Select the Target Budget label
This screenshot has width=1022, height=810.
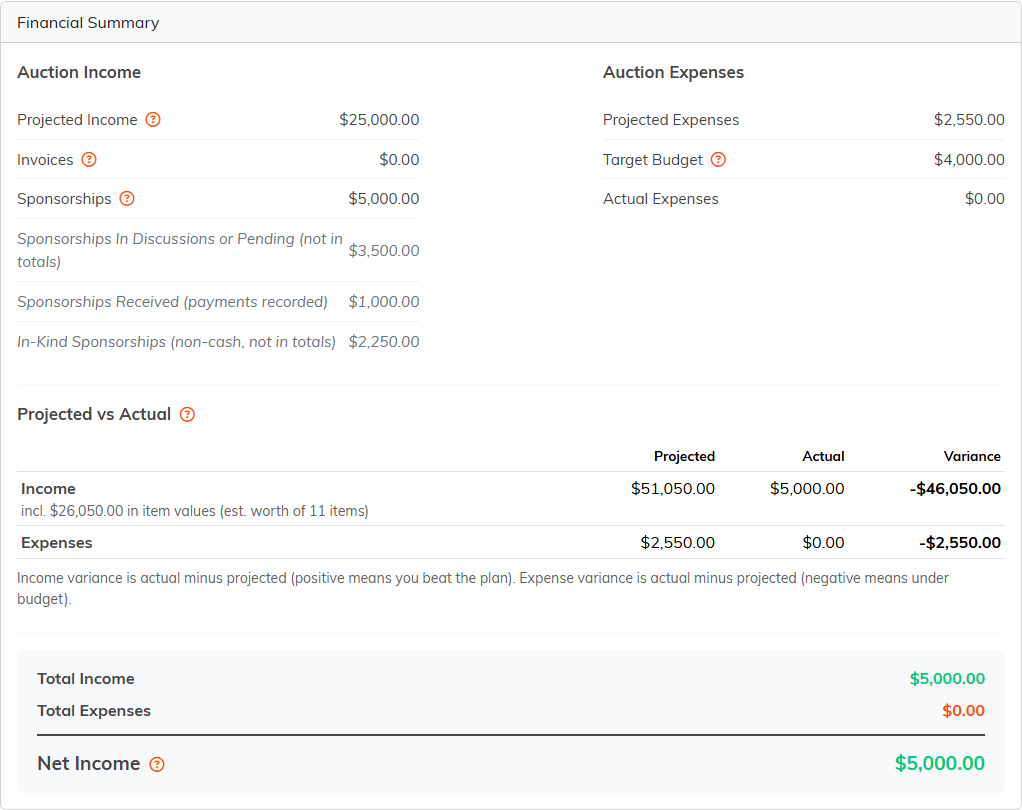pyautogui.click(x=652, y=160)
